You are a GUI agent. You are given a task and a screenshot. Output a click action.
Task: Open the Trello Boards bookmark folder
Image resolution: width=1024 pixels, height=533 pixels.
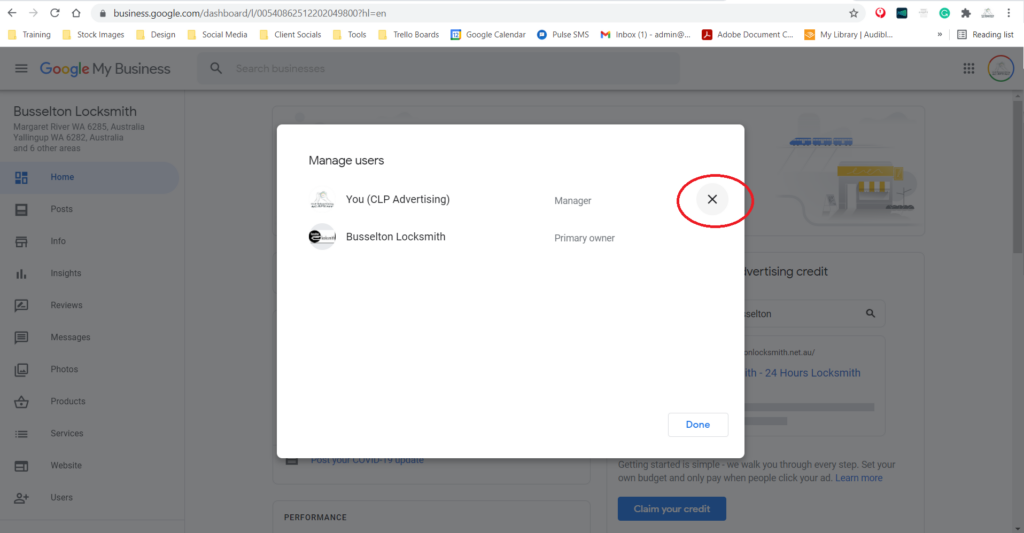pos(408,35)
